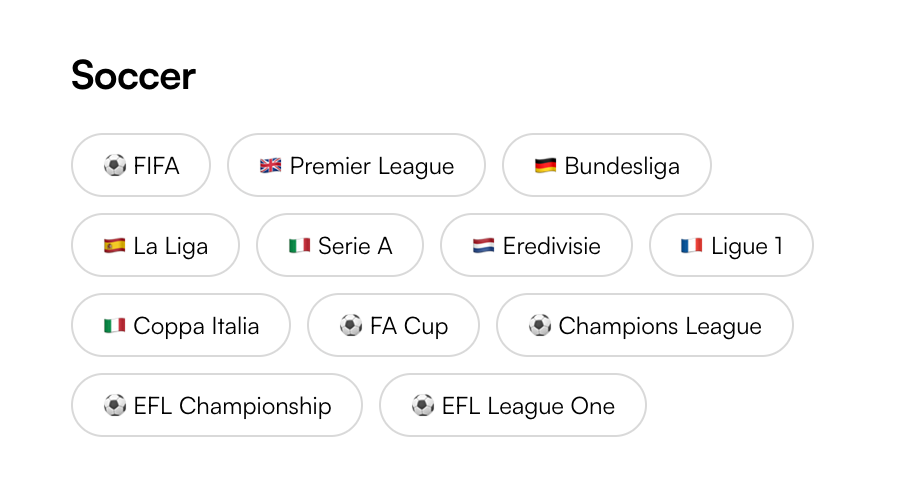Click the soccer ball icon beside FIFA

pos(114,166)
